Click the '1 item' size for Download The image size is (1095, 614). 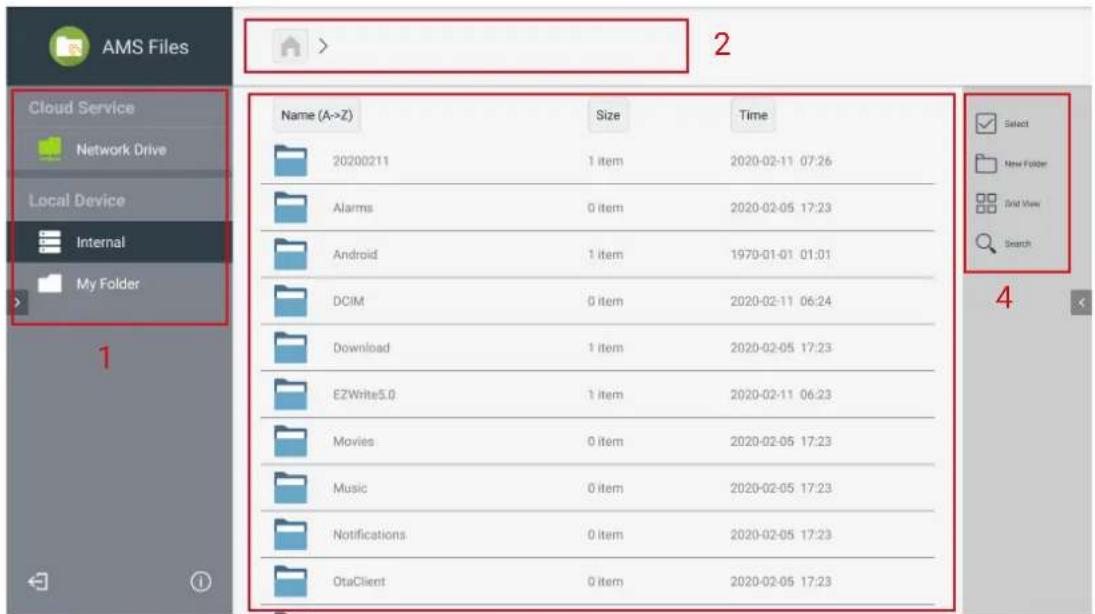coord(605,347)
